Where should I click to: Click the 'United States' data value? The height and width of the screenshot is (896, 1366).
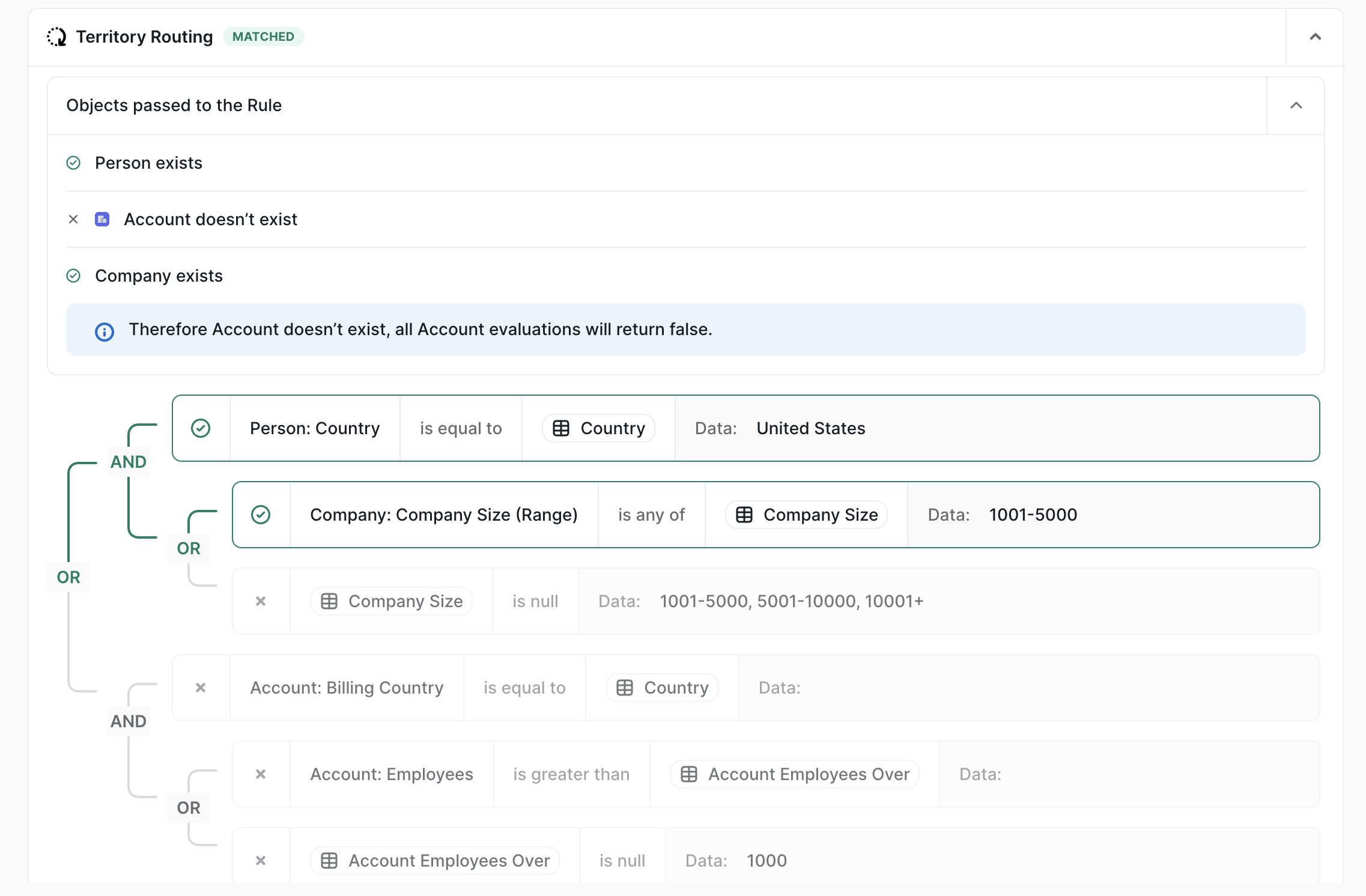click(811, 428)
